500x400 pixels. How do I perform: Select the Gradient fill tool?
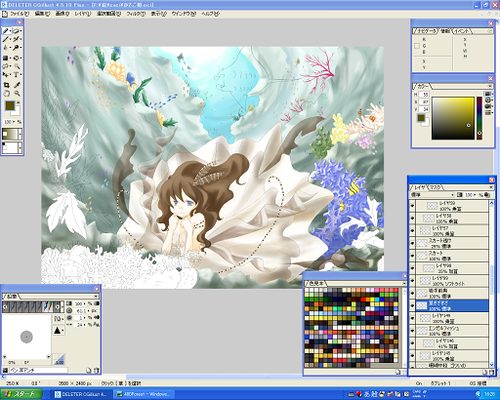(x=7, y=58)
